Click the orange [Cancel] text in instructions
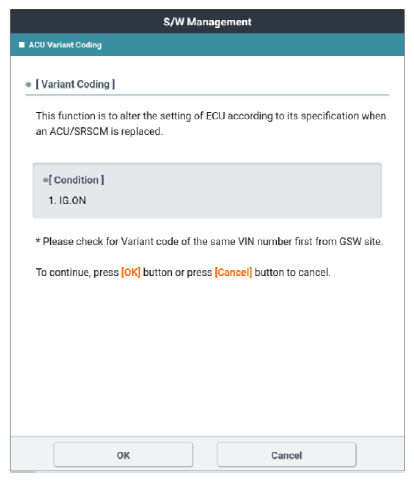Viewport: 414px width, 482px height. (x=233, y=272)
